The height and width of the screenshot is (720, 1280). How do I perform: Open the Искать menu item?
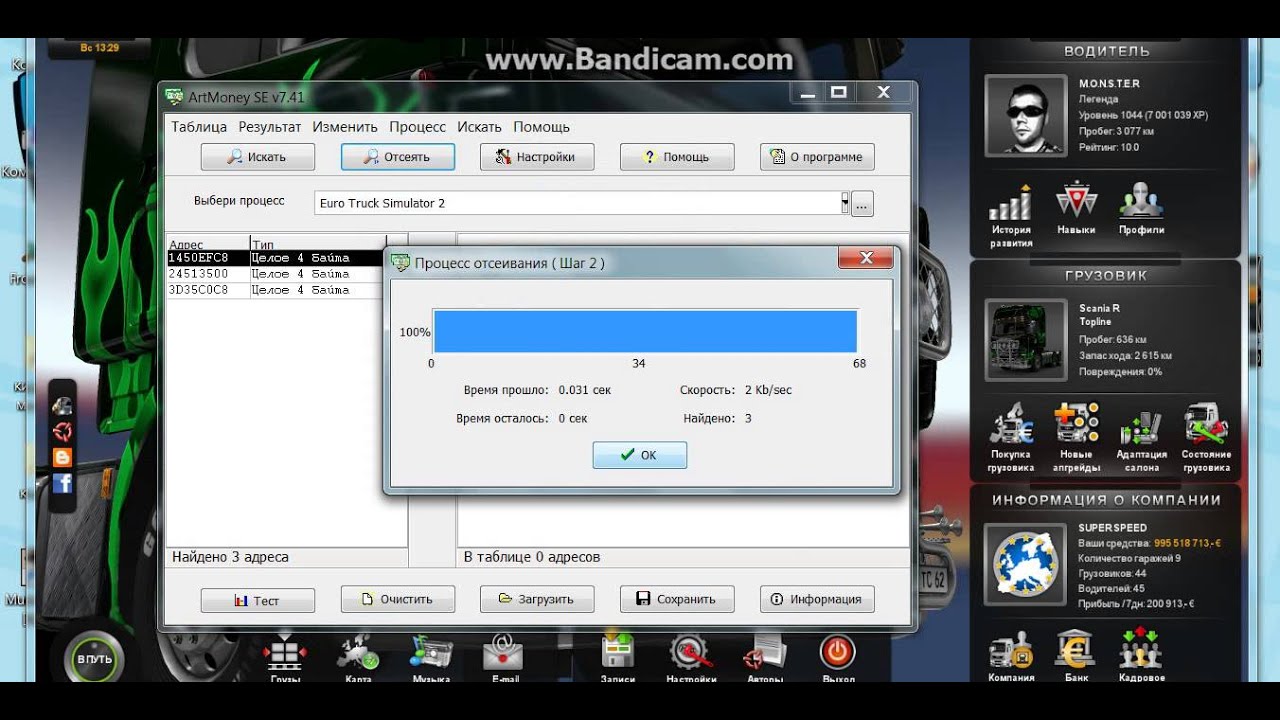pos(479,127)
